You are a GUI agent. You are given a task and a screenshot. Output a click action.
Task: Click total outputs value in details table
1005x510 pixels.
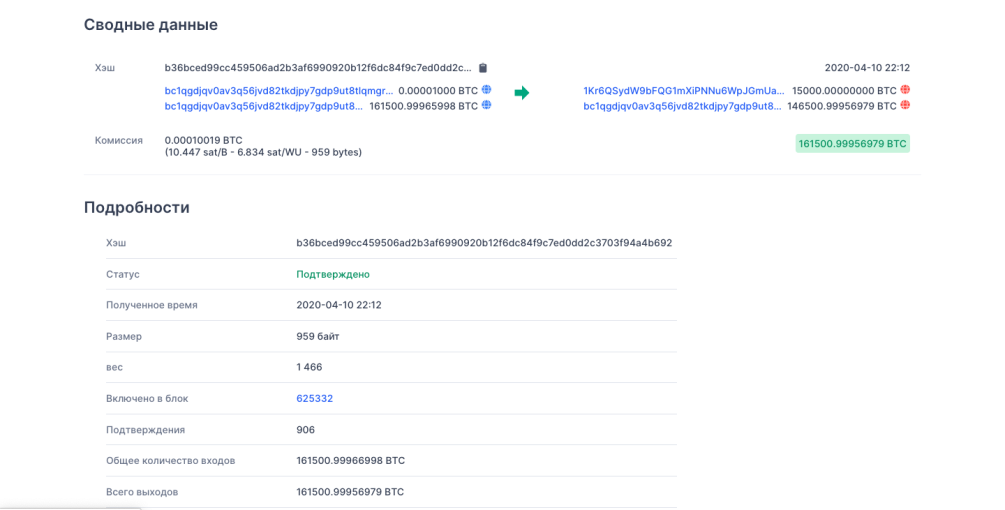point(350,492)
